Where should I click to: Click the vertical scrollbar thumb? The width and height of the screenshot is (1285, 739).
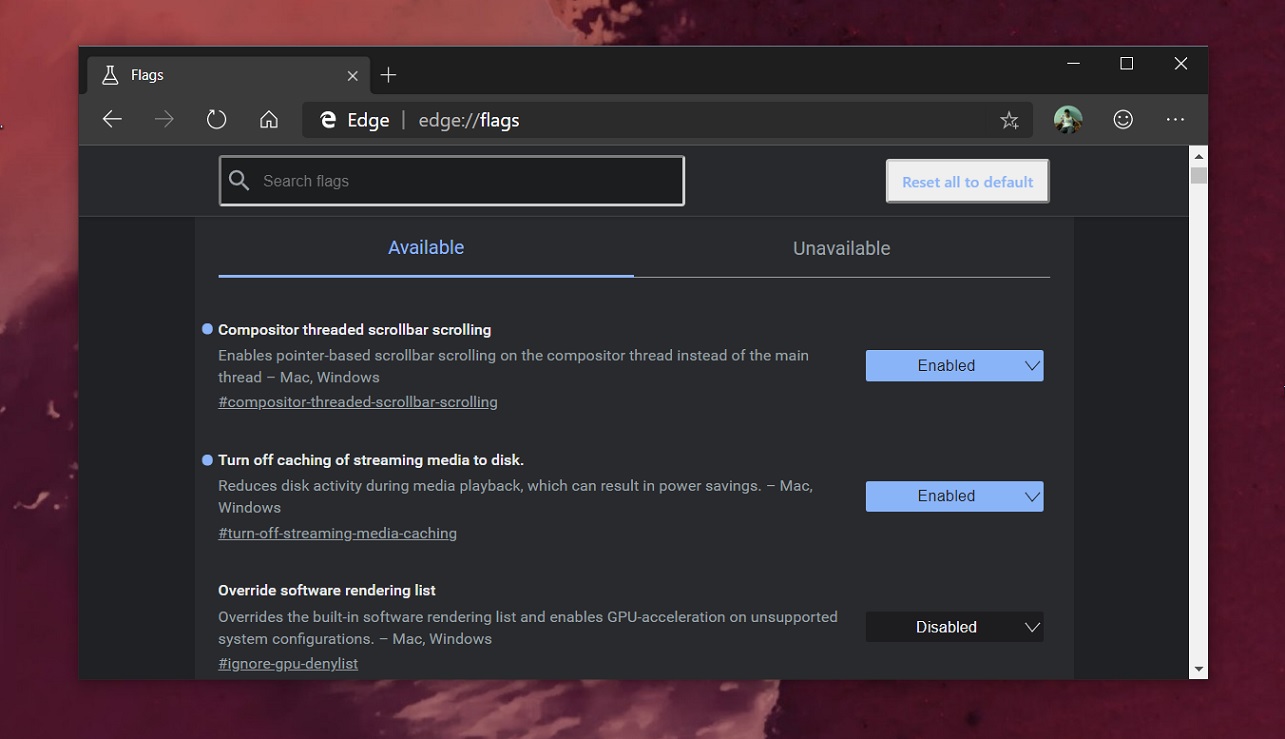coord(1198,176)
